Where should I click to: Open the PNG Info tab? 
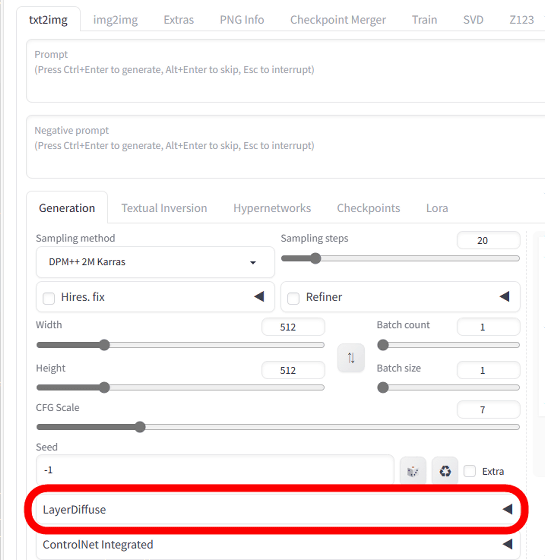(242, 20)
